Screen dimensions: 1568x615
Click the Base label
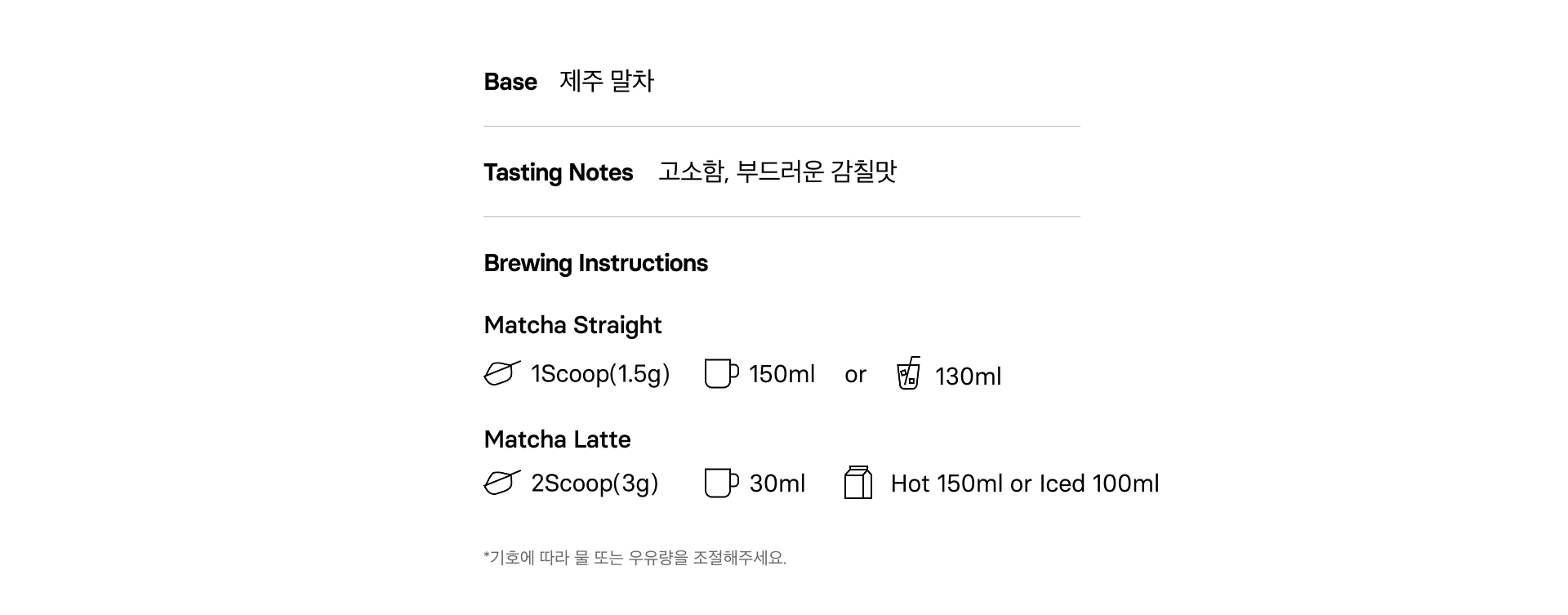(510, 82)
